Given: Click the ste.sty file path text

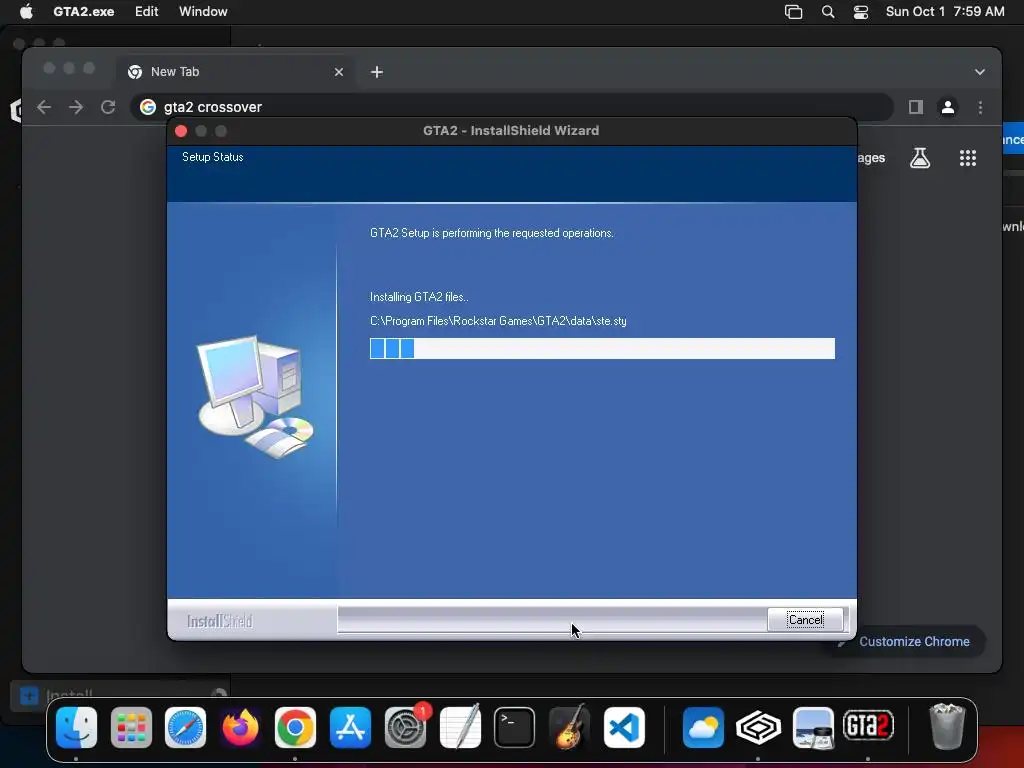Looking at the screenshot, I should pos(498,321).
